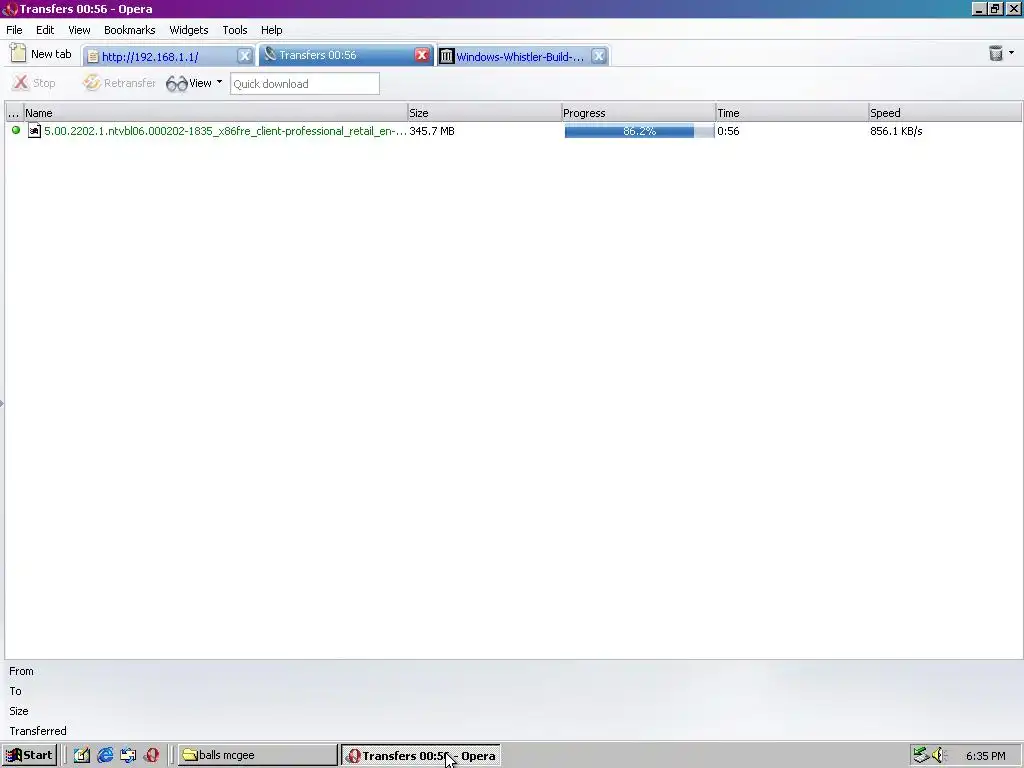Click the panel toggle handle on left edge
Screen dimensions: 1024x768
pyautogui.click(x=2, y=404)
